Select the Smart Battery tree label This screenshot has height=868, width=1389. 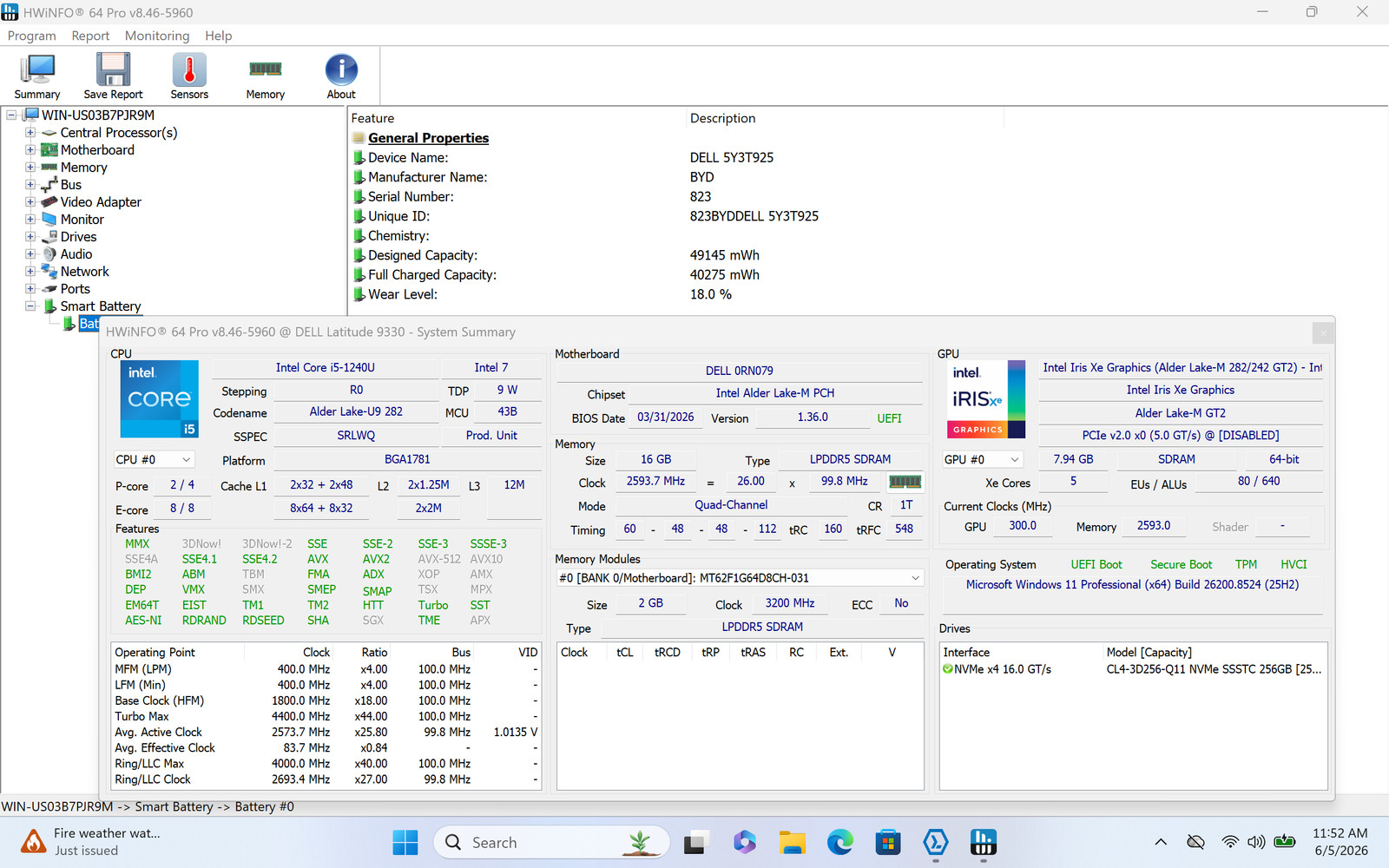click(x=101, y=306)
